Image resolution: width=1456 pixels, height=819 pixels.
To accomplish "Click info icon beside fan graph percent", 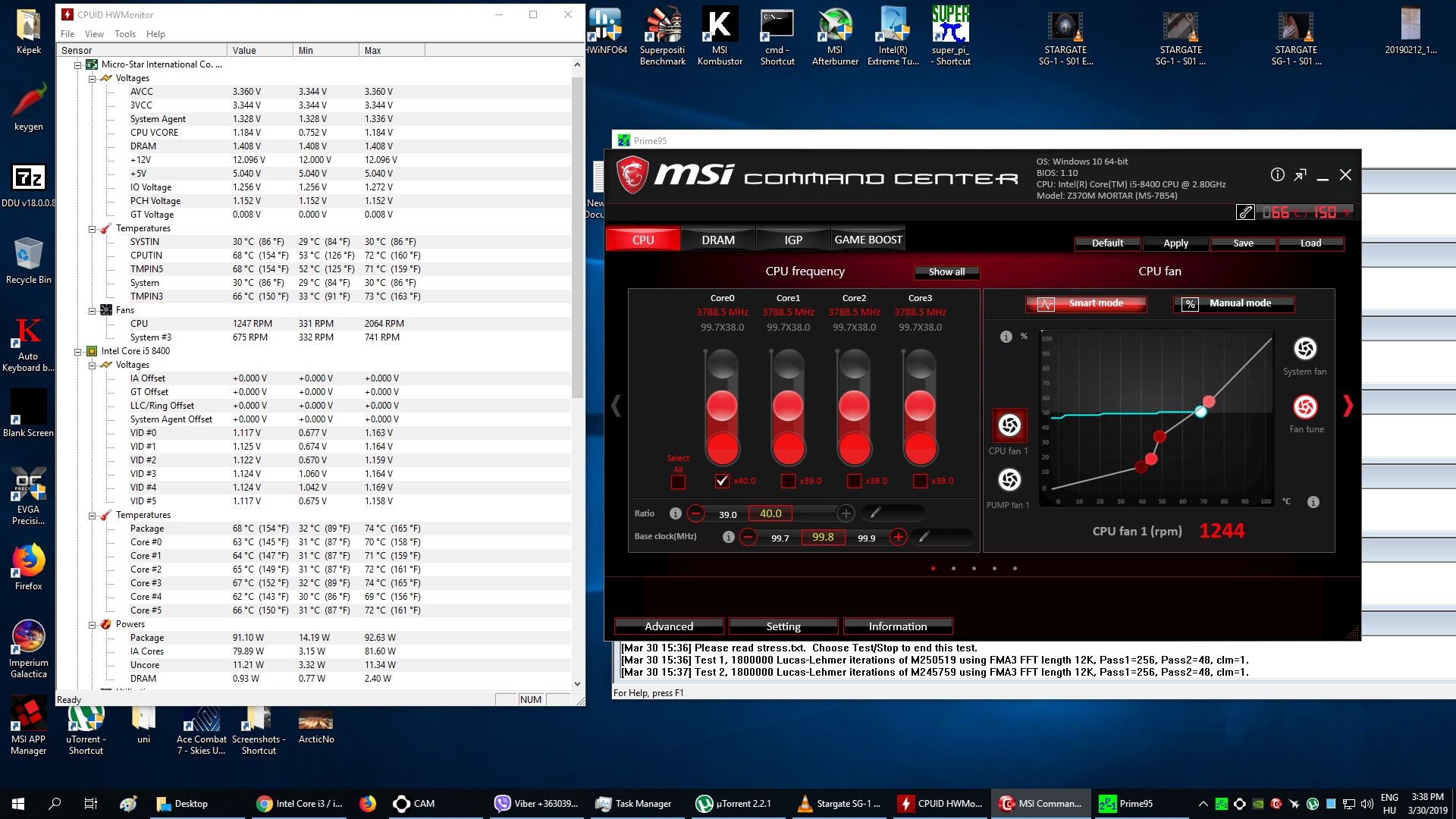I will point(1006,337).
